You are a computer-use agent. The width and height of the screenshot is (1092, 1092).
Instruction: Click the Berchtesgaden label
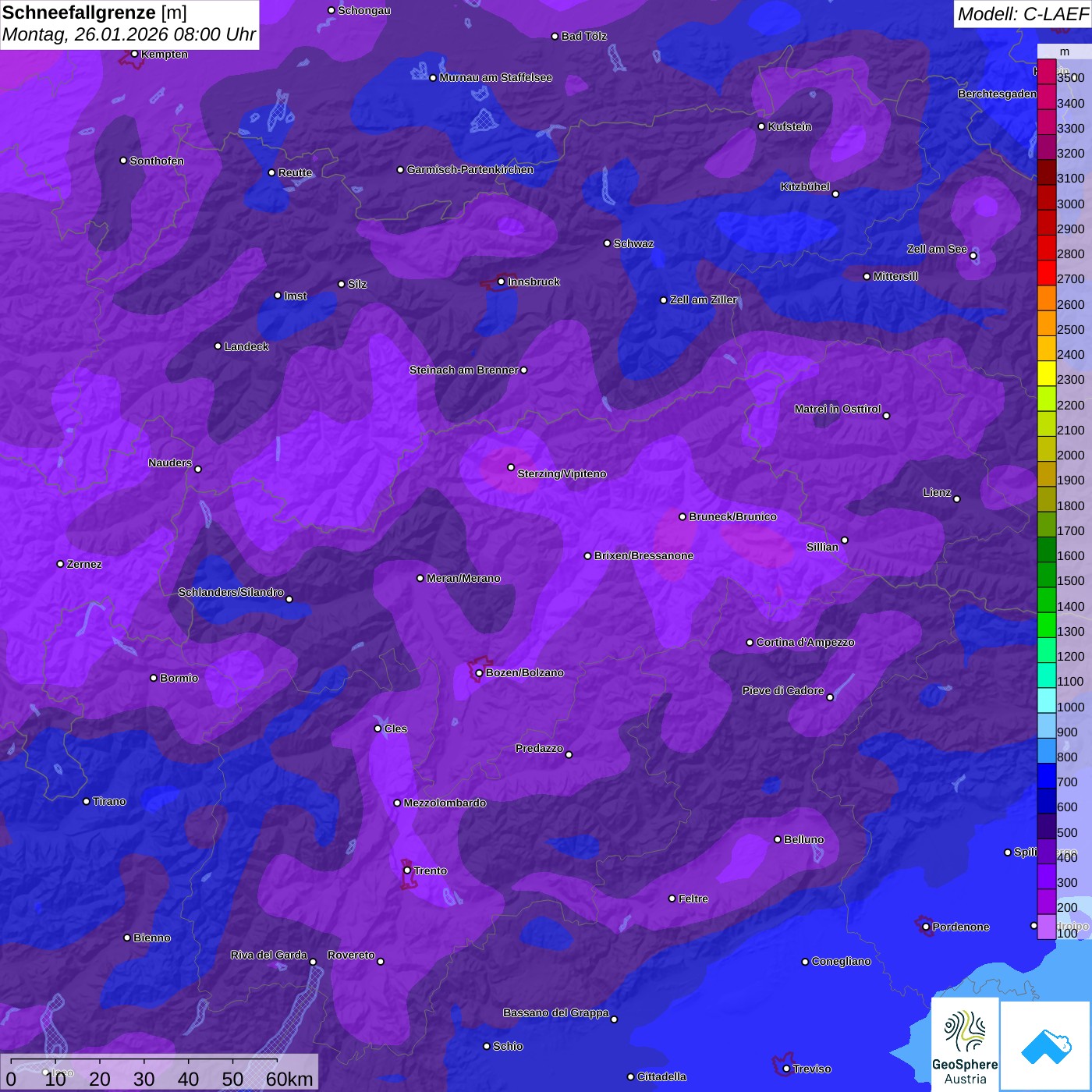coord(998,94)
